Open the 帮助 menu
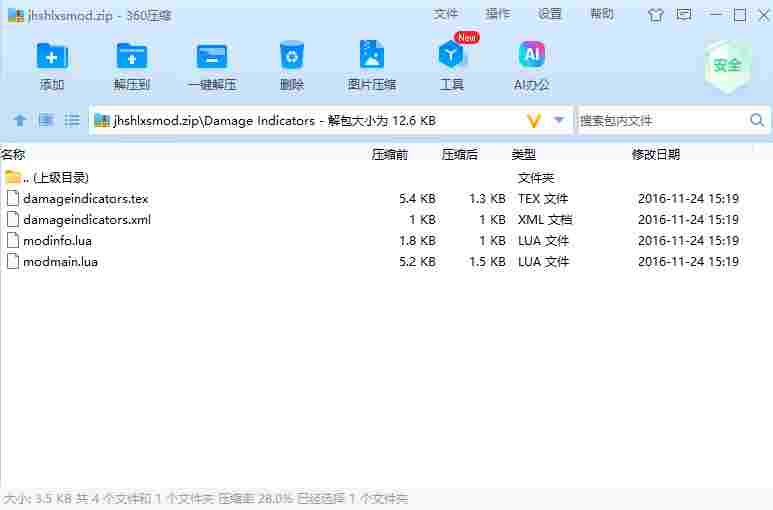773x510 pixels. tap(602, 14)
